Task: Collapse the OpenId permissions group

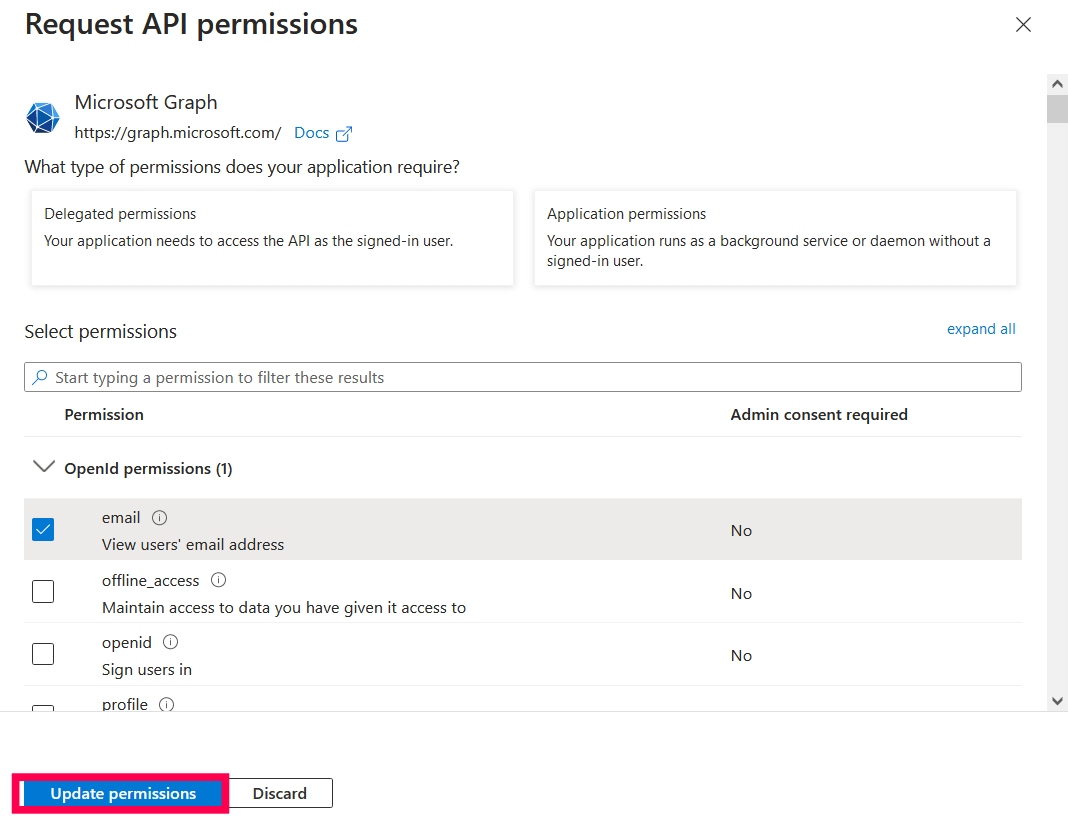Action: coord(43,466)
